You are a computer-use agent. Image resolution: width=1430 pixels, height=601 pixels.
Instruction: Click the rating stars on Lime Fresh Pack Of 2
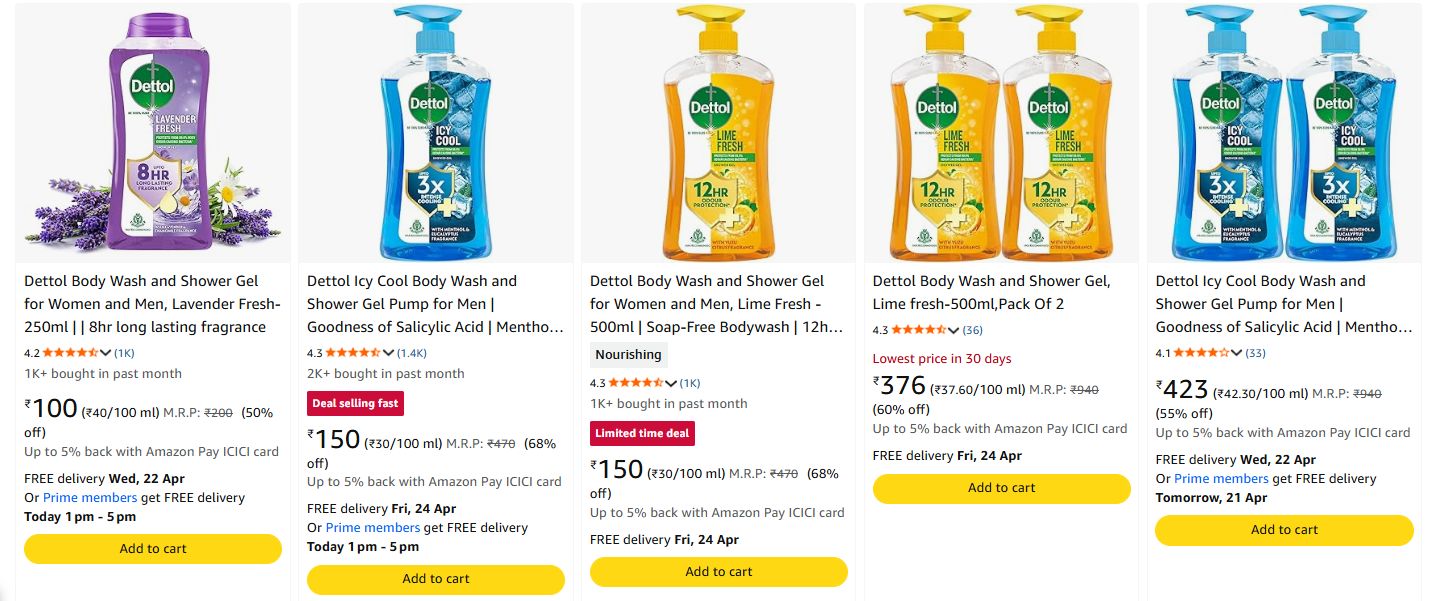pos(919,330)
